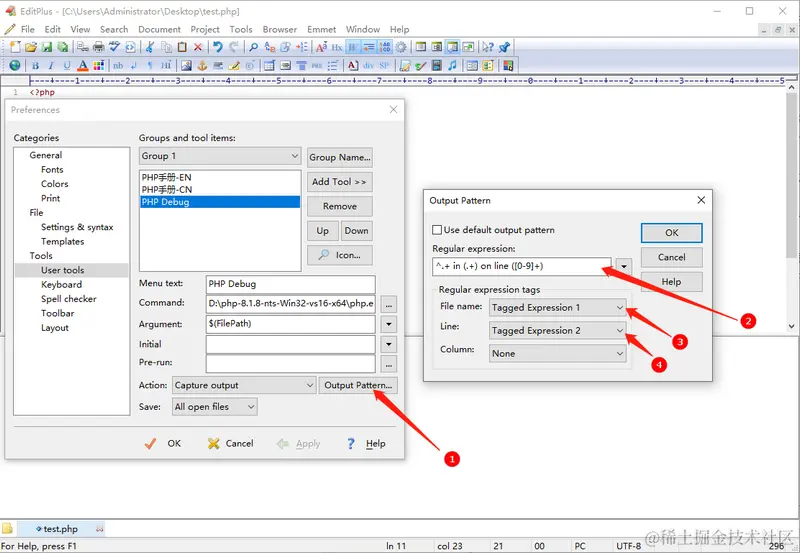This screenshot has height=553, width=800.
Task: Open the Initial directory arrow dropdown
Action: pos(389,344)
